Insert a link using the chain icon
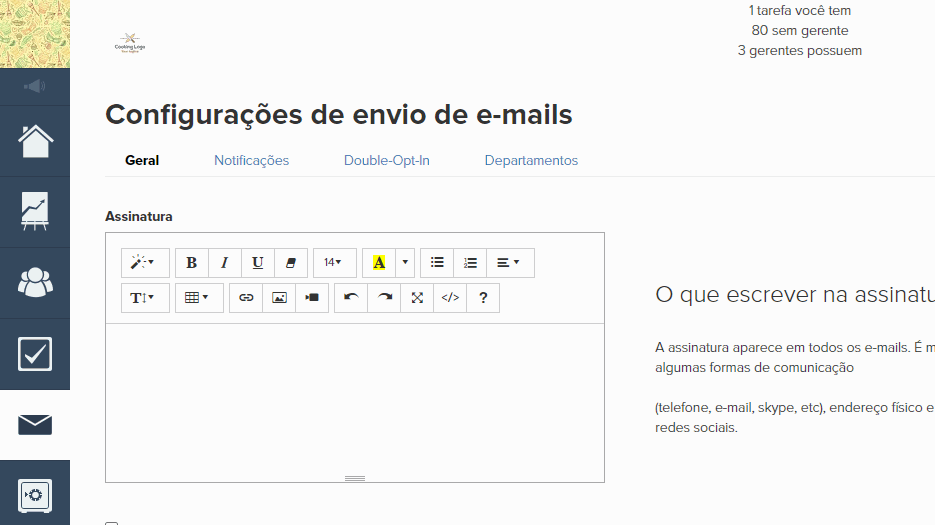 pos(246,298)
